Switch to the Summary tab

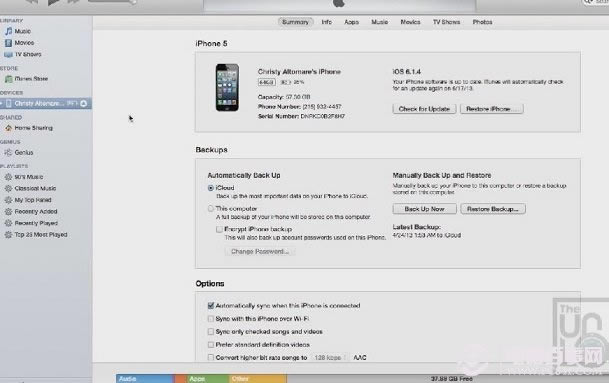click(295, 22)
